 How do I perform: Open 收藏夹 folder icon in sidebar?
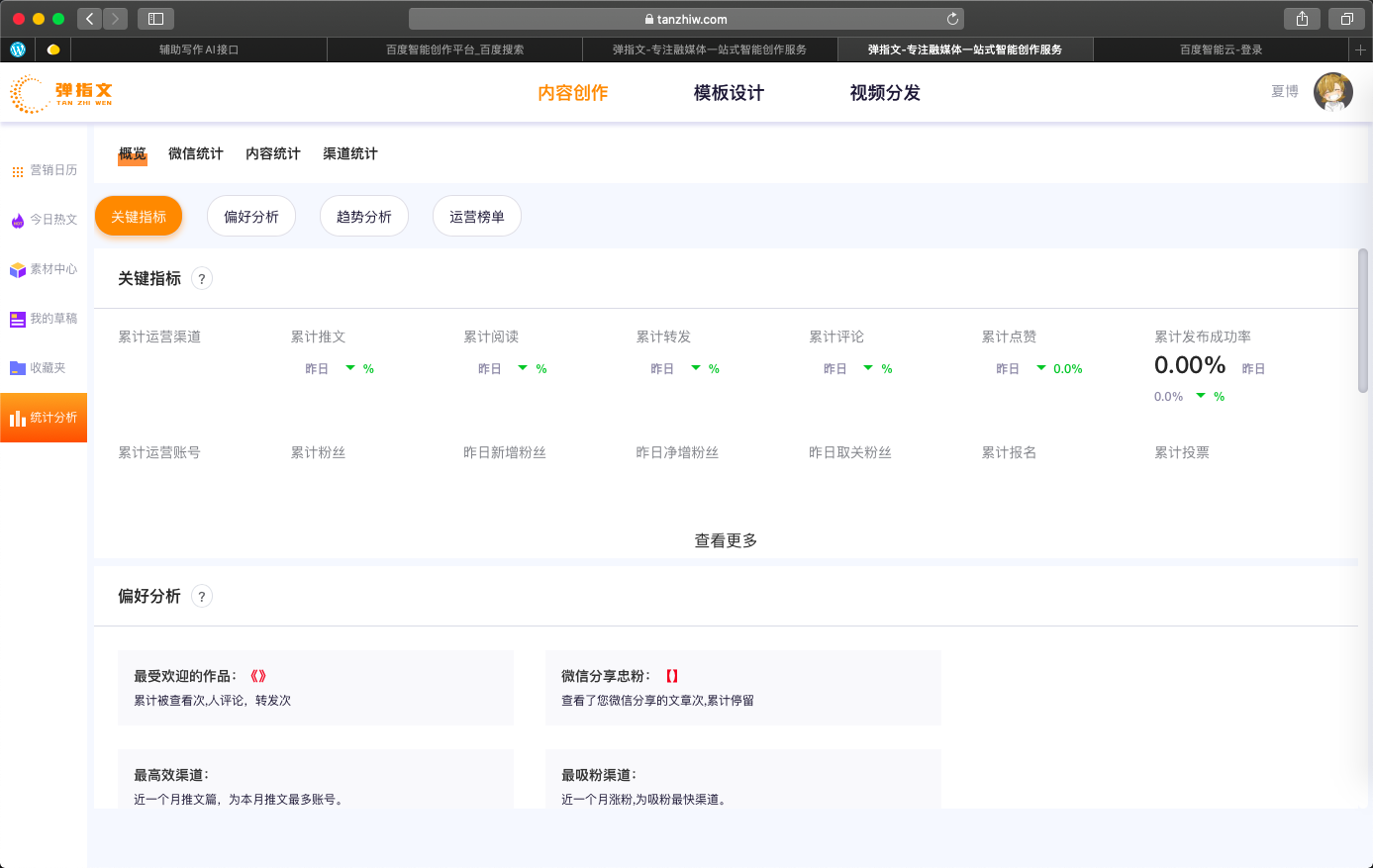18,368
